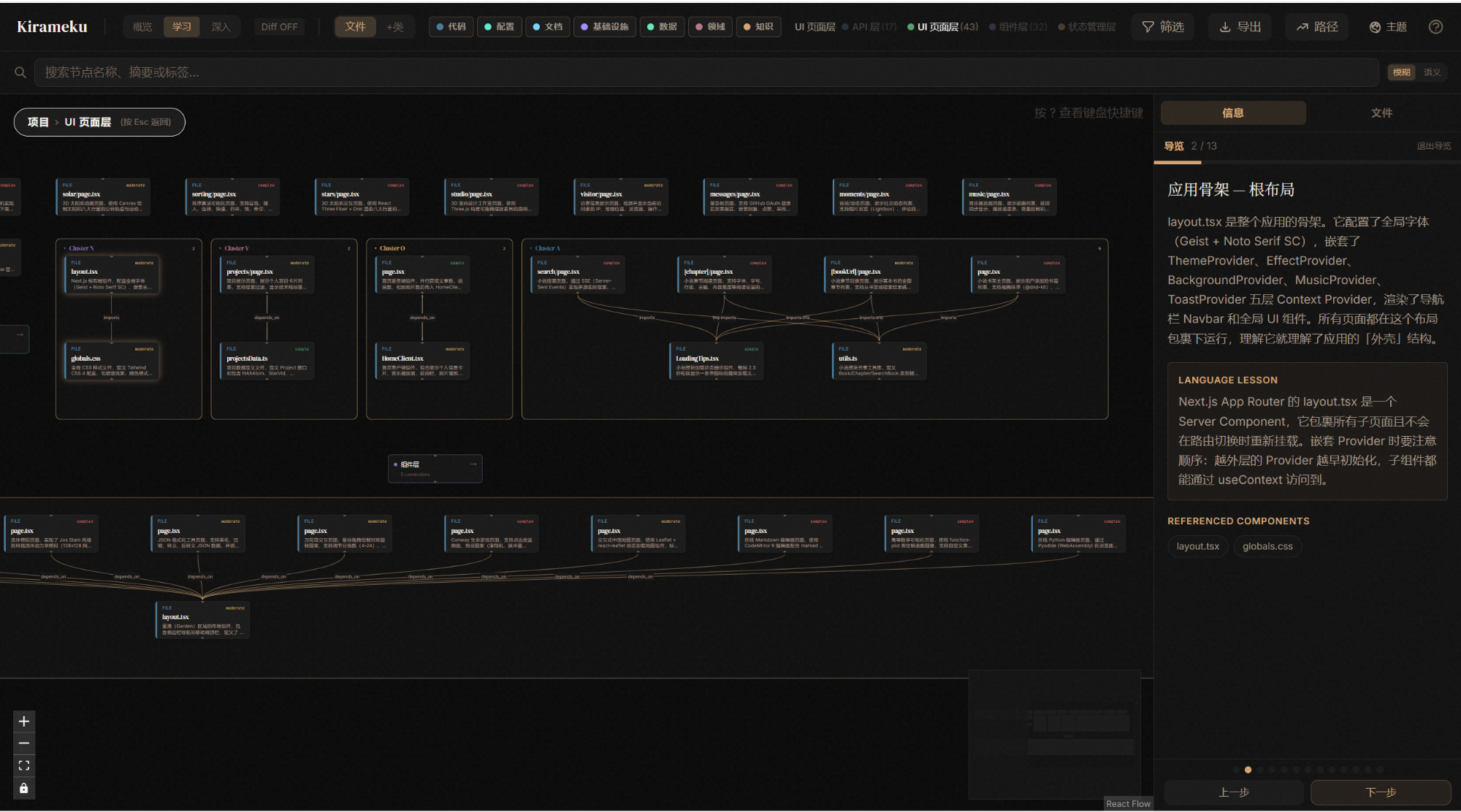
Task: Open the 路径 path finder
Action: 1317,27
